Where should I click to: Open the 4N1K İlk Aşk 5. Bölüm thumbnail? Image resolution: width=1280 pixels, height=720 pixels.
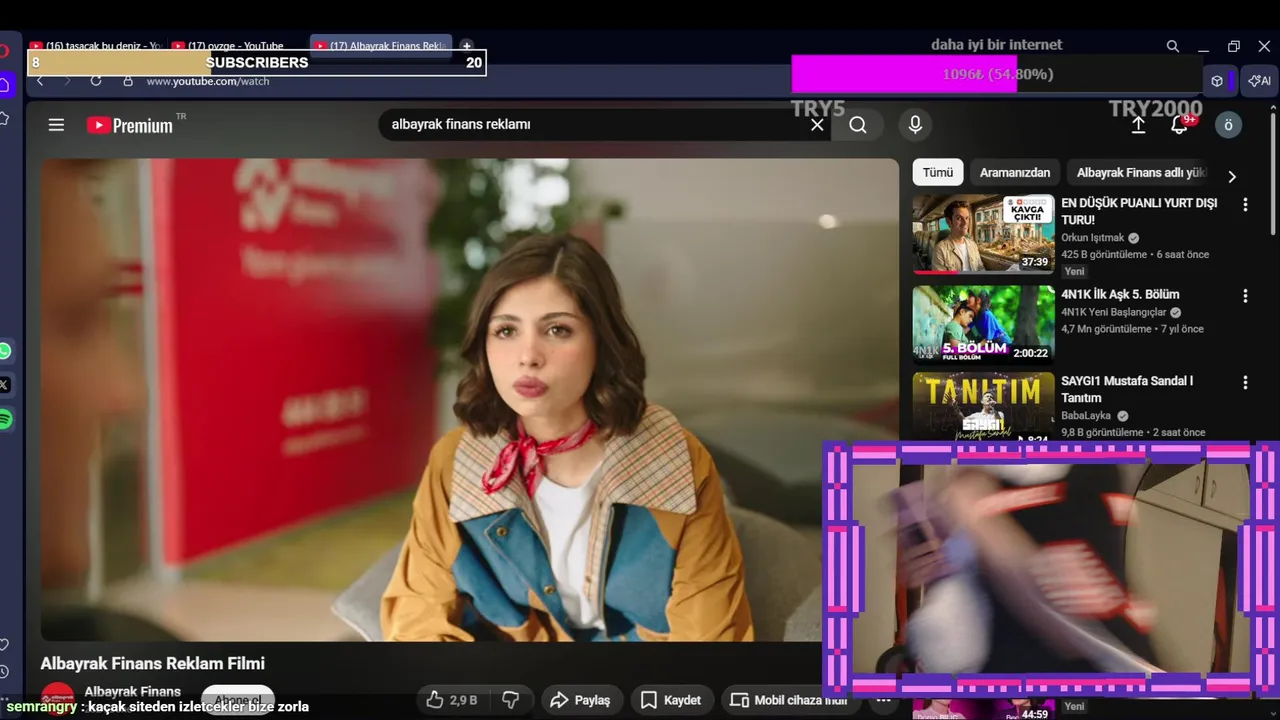click(x=983, y=324)
